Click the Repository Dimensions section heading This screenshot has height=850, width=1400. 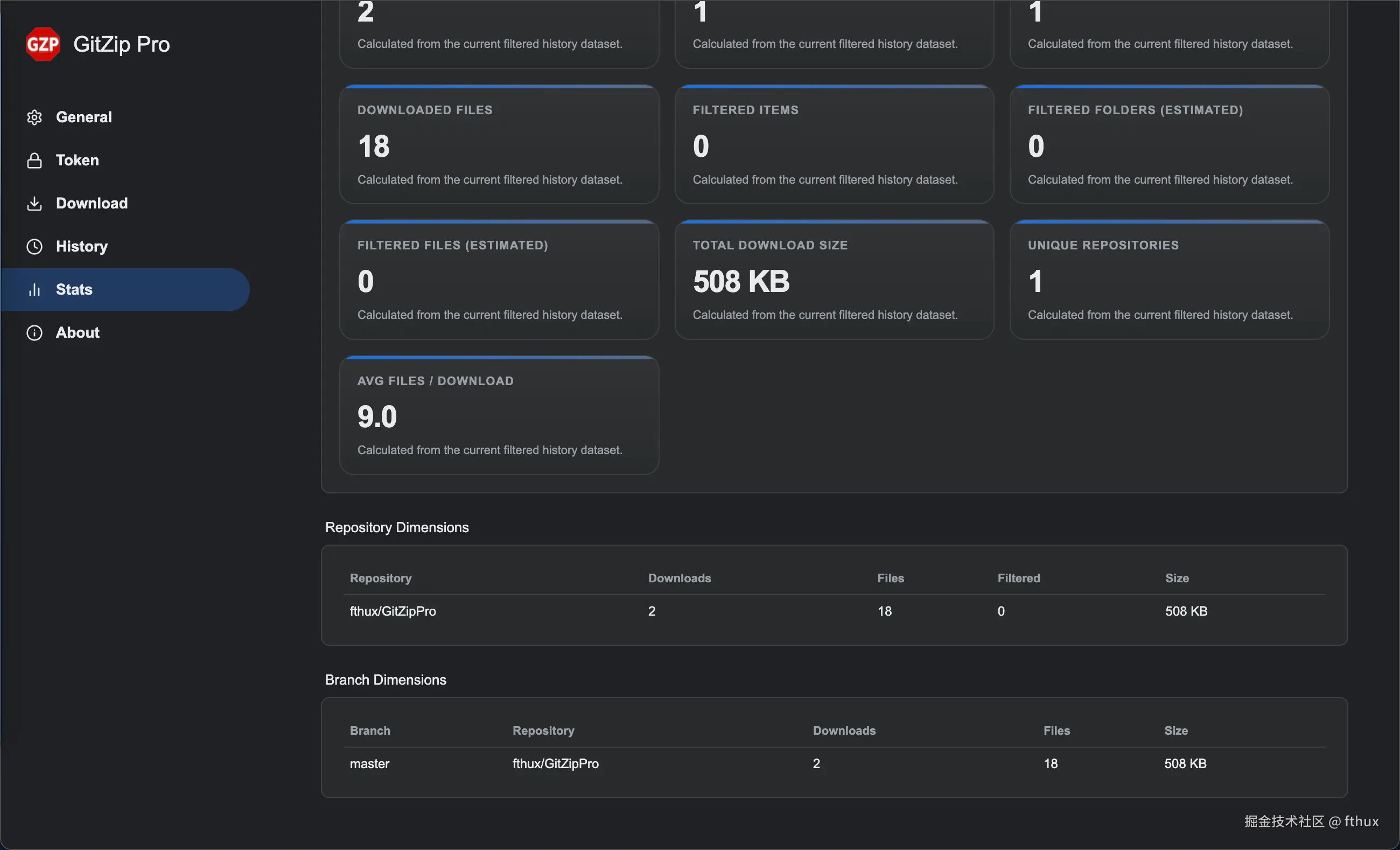[x=397, y=528]
